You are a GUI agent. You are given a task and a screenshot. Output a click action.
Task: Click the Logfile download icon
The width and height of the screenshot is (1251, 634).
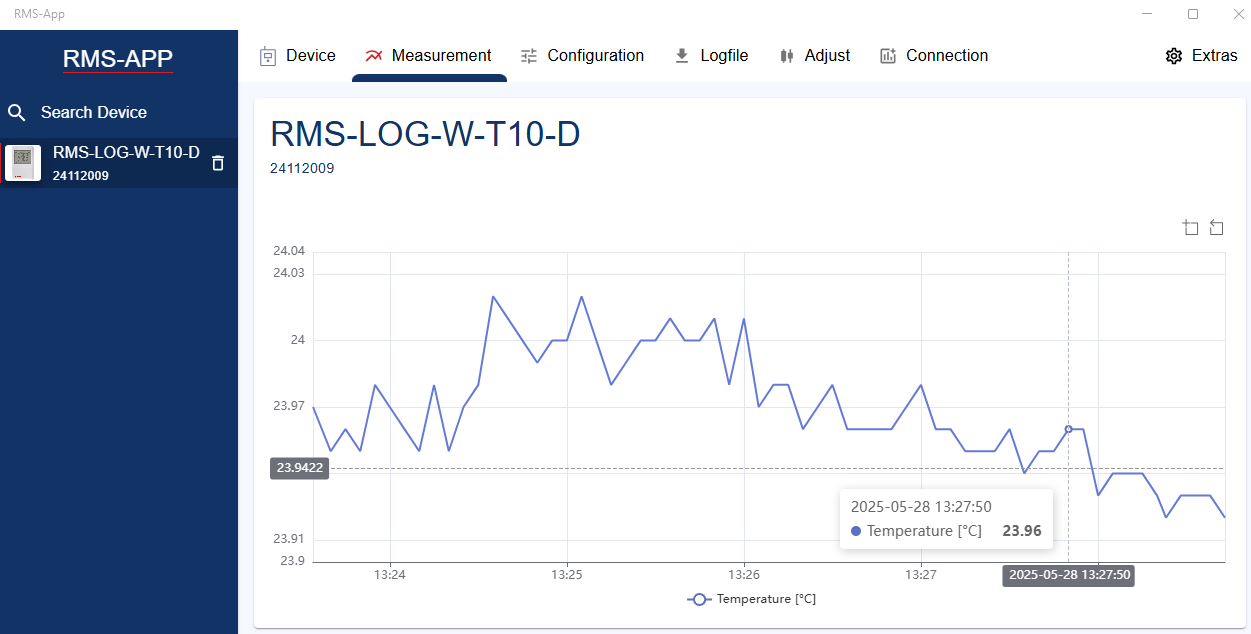[682, 56]
